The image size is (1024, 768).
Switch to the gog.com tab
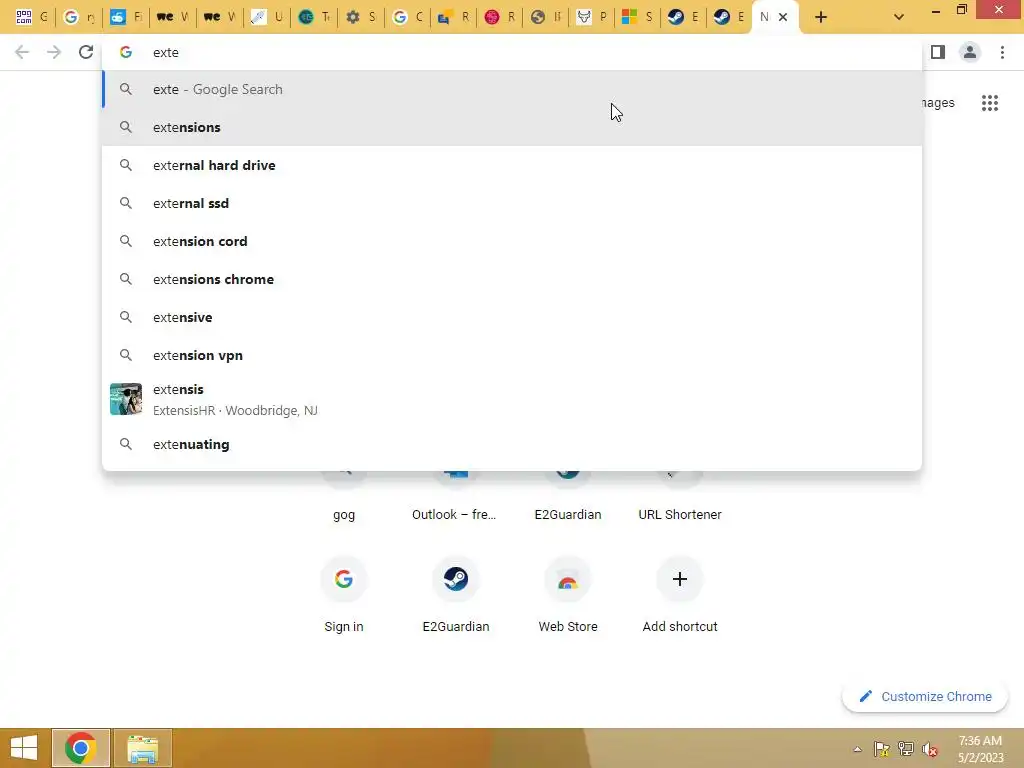pyautogui.click(x=32, y=17)
